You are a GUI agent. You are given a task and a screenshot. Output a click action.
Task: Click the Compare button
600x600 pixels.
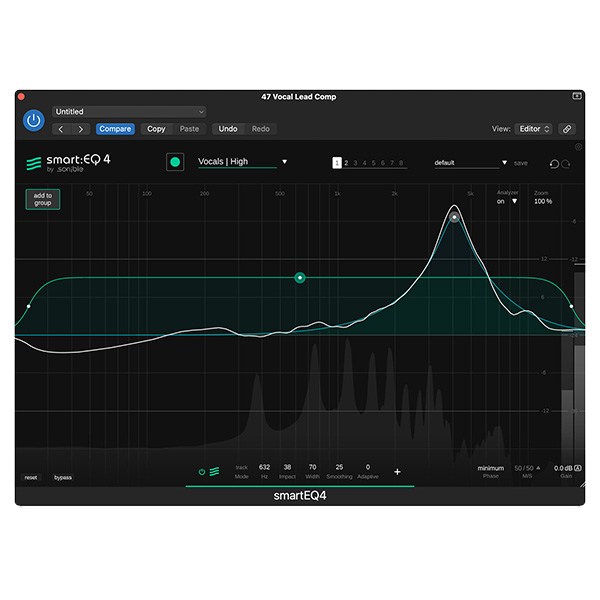pyautogui.click(x=115, y=129)
